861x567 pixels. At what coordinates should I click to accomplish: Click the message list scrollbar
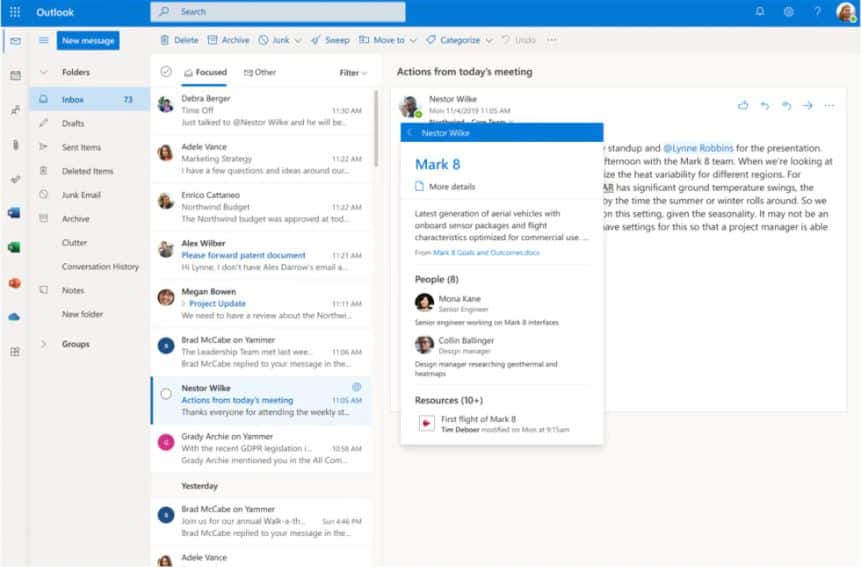(x=376, y=128)
